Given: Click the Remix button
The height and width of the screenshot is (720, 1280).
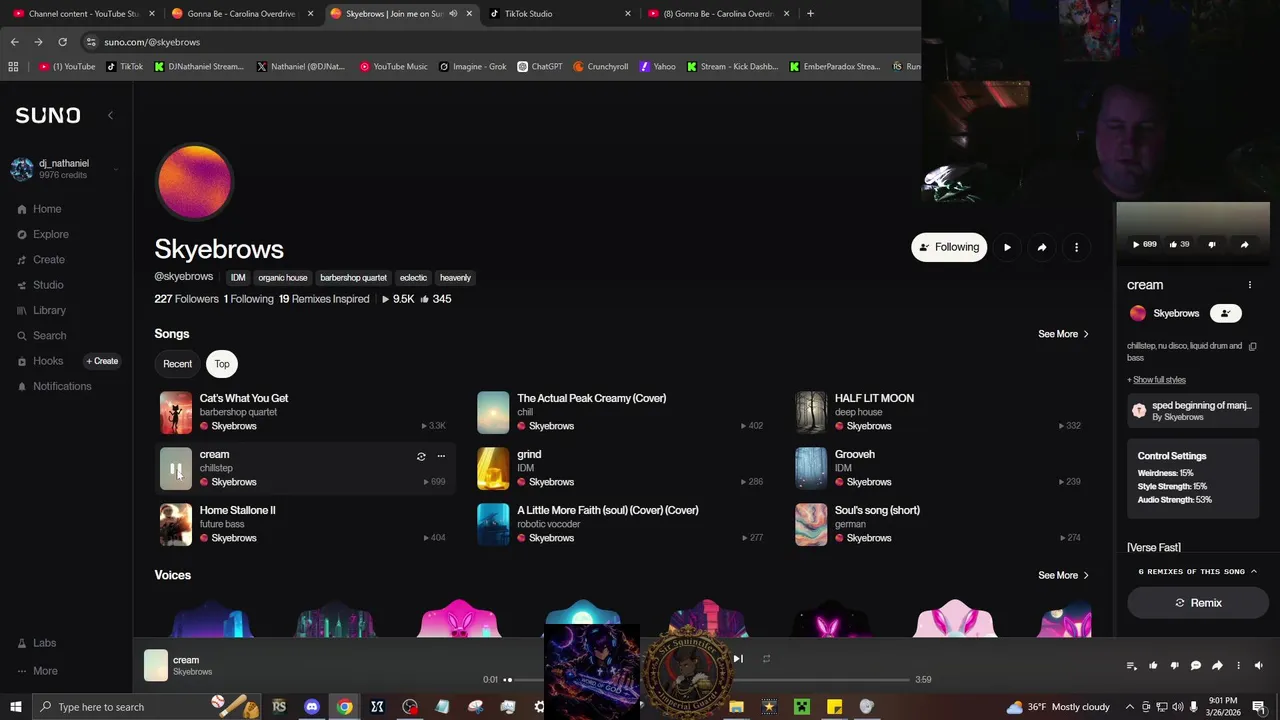Looking at the screenshot, I should pyautogui.click(x=1198, y=603).
